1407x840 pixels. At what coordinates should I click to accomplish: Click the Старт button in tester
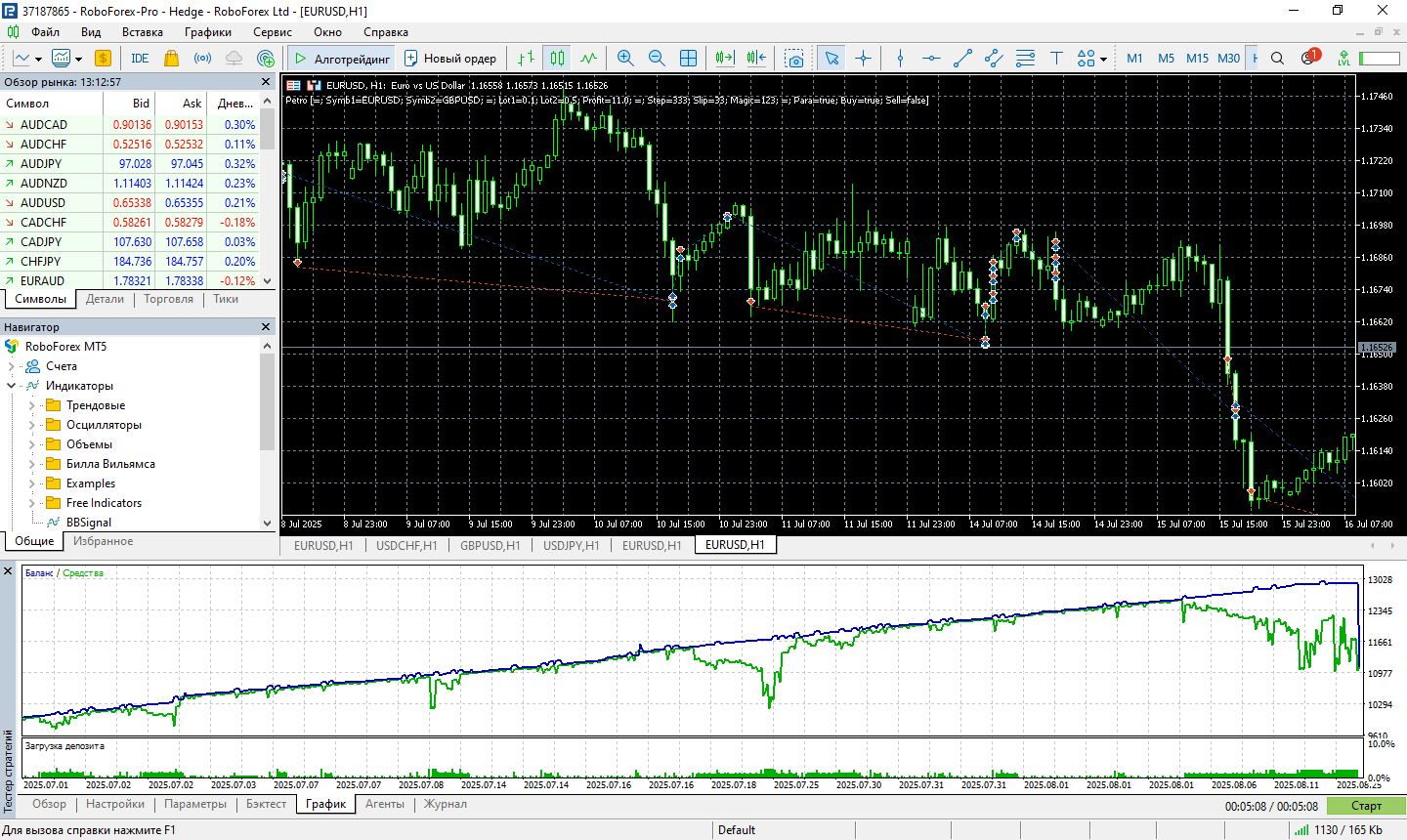(x=1366, y=806)
